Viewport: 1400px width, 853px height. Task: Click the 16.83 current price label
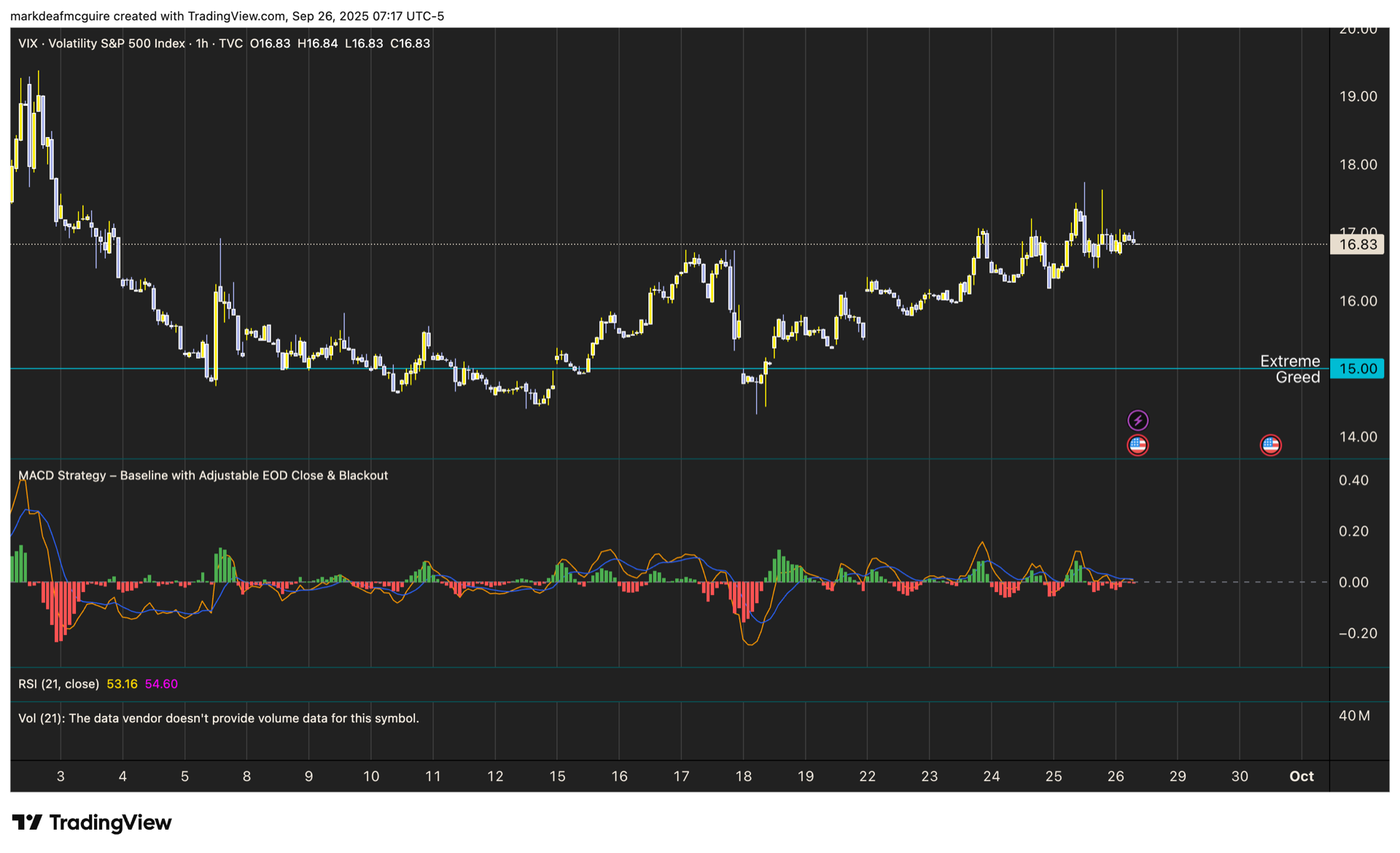1357,244
